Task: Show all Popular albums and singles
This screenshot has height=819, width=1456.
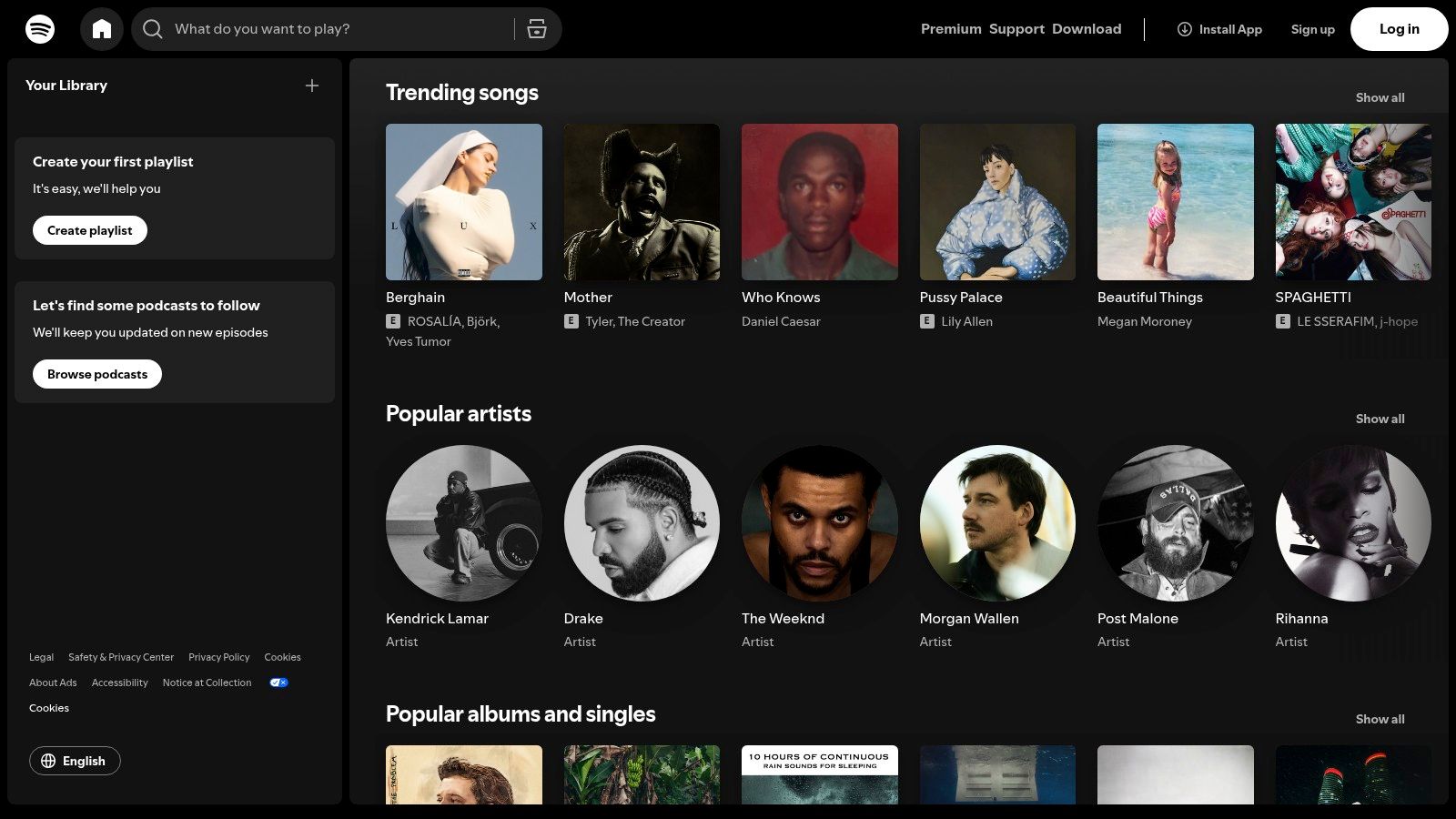Action: (x=1380, y=719)
